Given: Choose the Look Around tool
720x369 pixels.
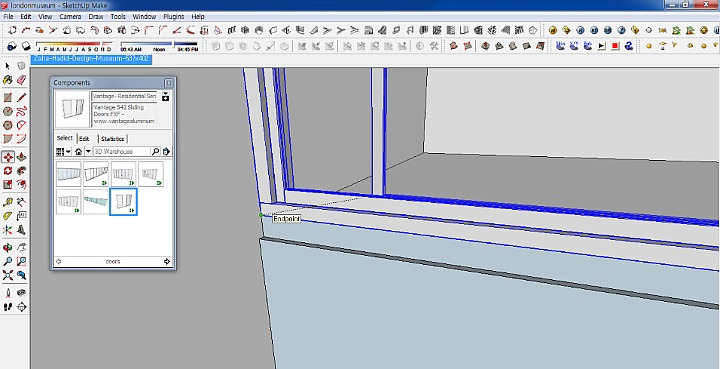Looking at the screenshot, I should pos(21,293).
